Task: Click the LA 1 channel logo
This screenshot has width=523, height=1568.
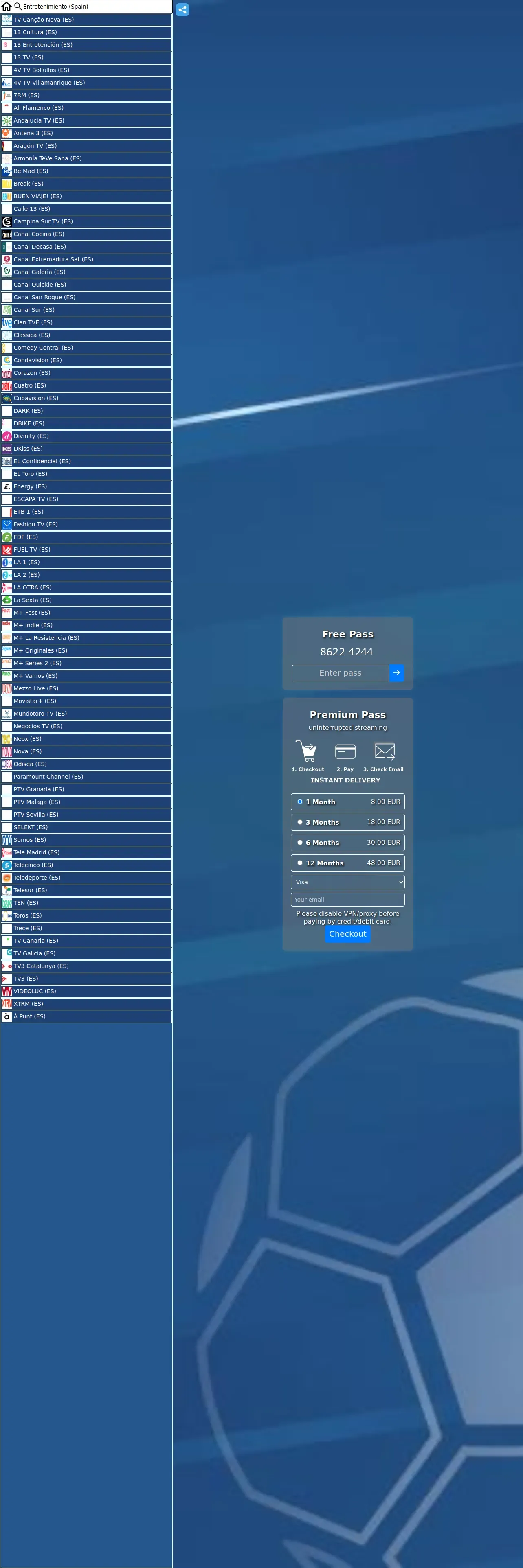Action: pos(7,563)
